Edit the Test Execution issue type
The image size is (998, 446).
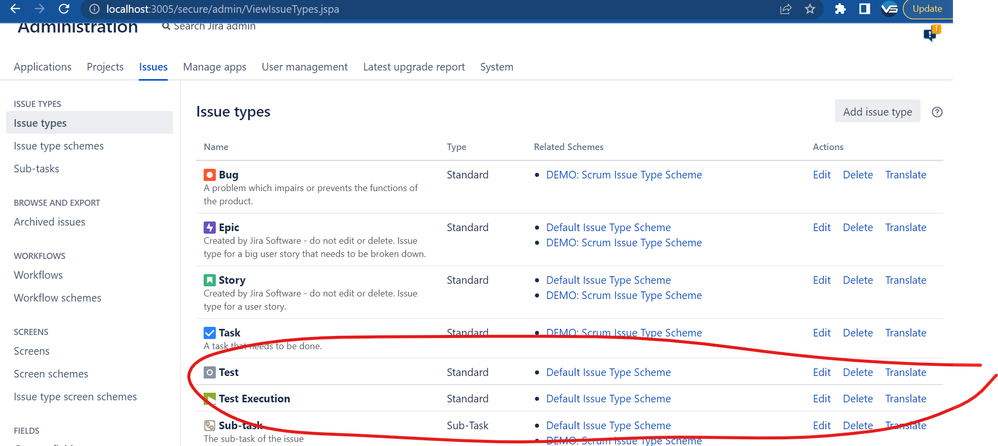tap(822, 399)
